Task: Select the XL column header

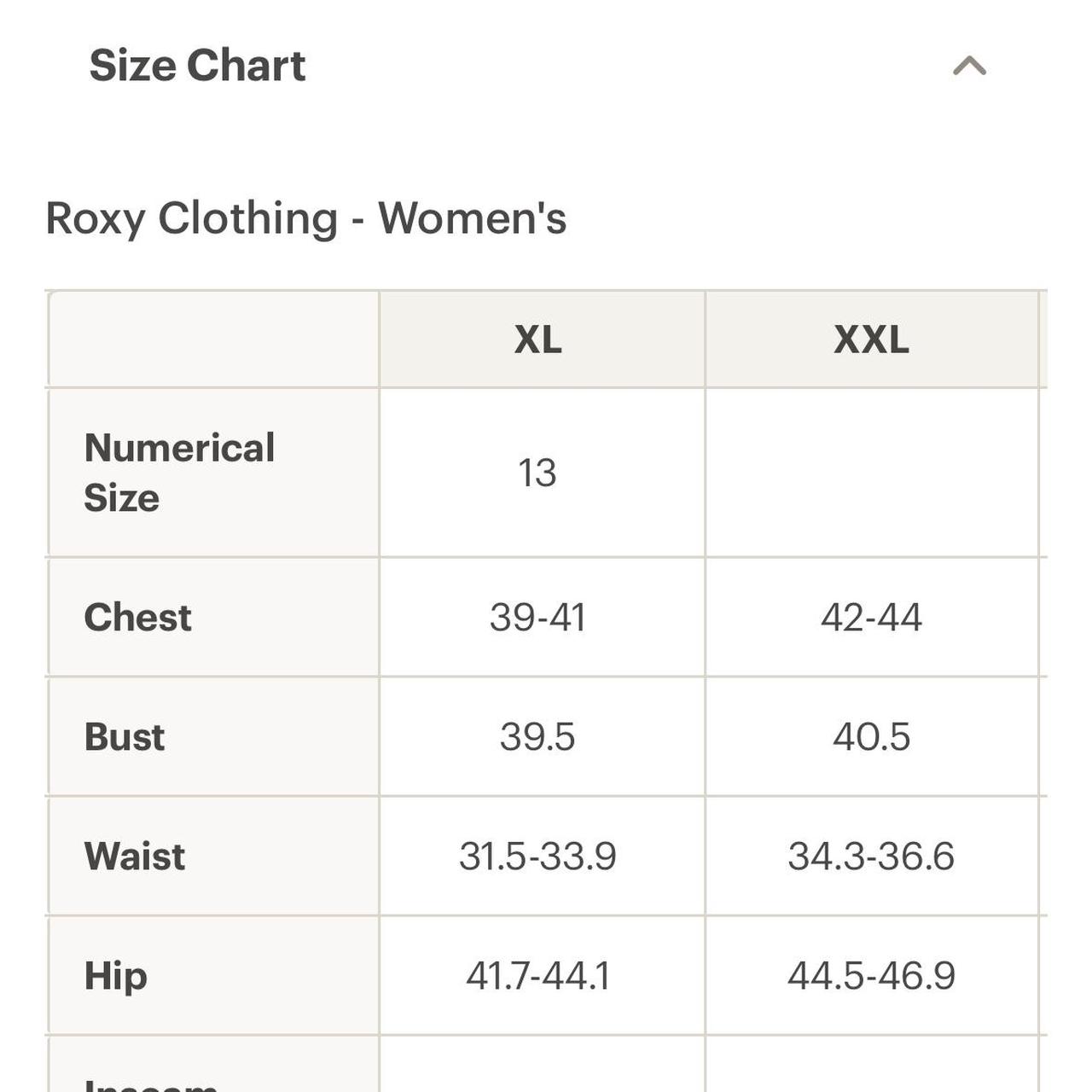Action: coord(538,340)
